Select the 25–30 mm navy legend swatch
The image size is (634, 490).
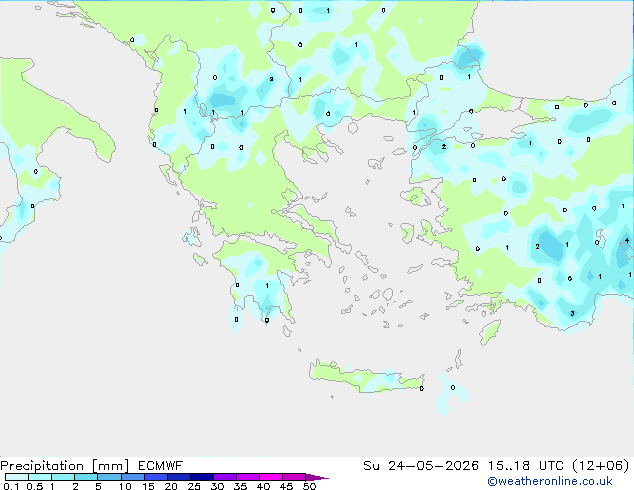(202, 477)
